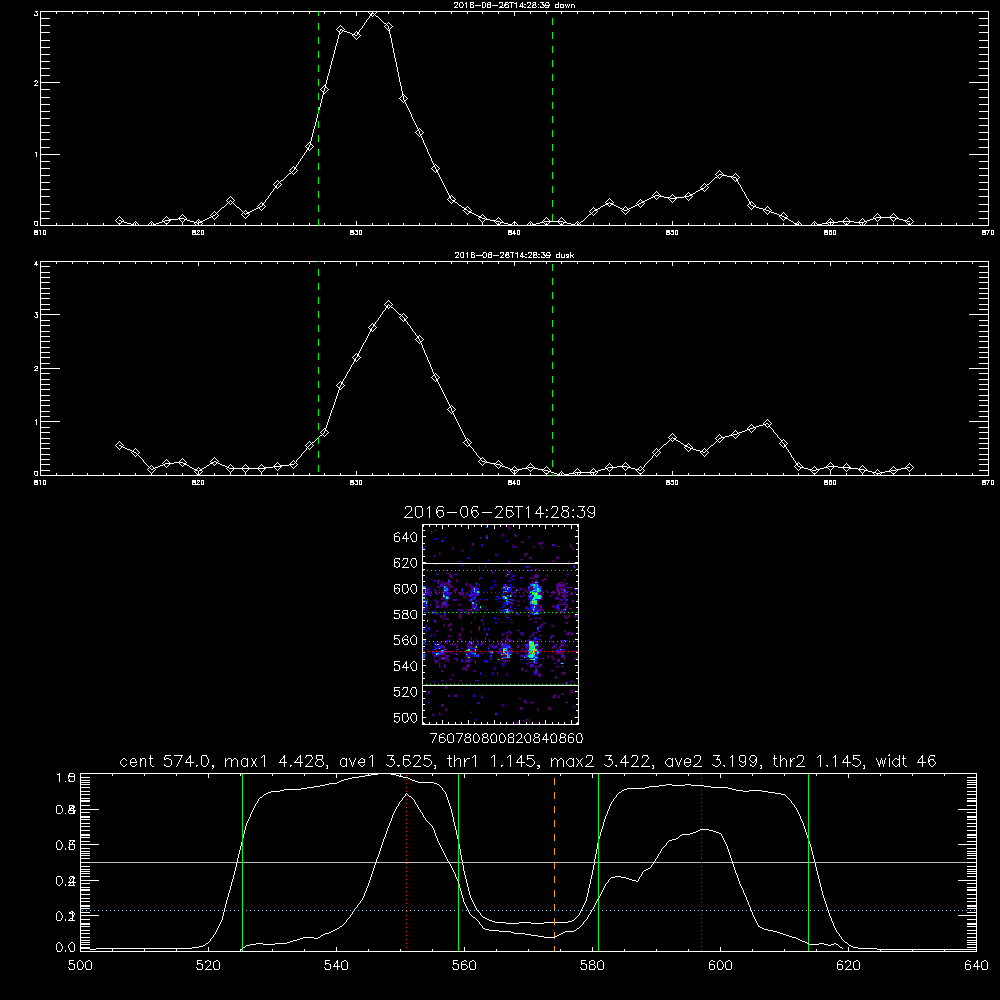This screenshot has height=1000, width=1000.
Task: Click the spectral image y-axis label 560
Action: tap(406, 640)
